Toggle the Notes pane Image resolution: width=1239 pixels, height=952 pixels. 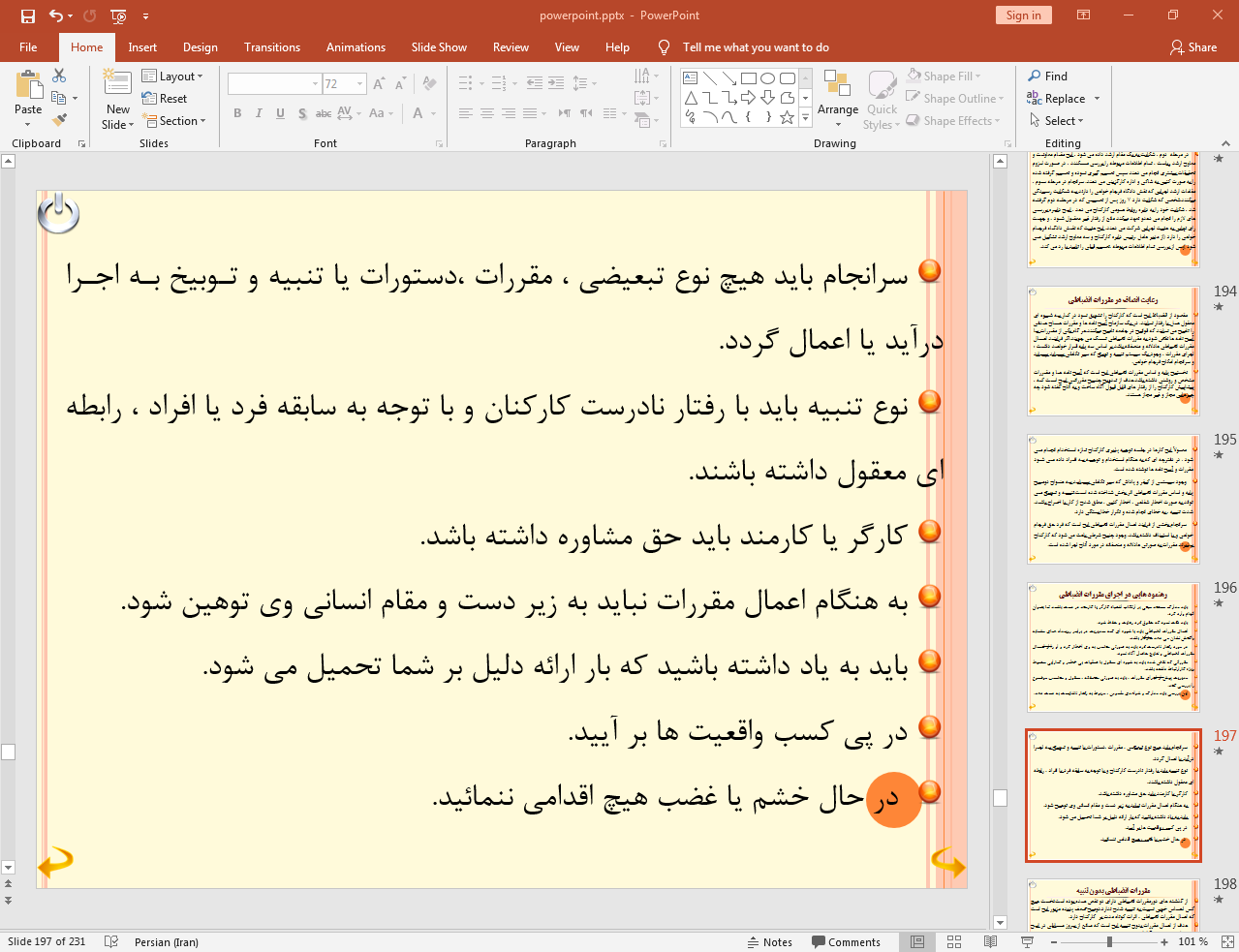coord(770,941)
